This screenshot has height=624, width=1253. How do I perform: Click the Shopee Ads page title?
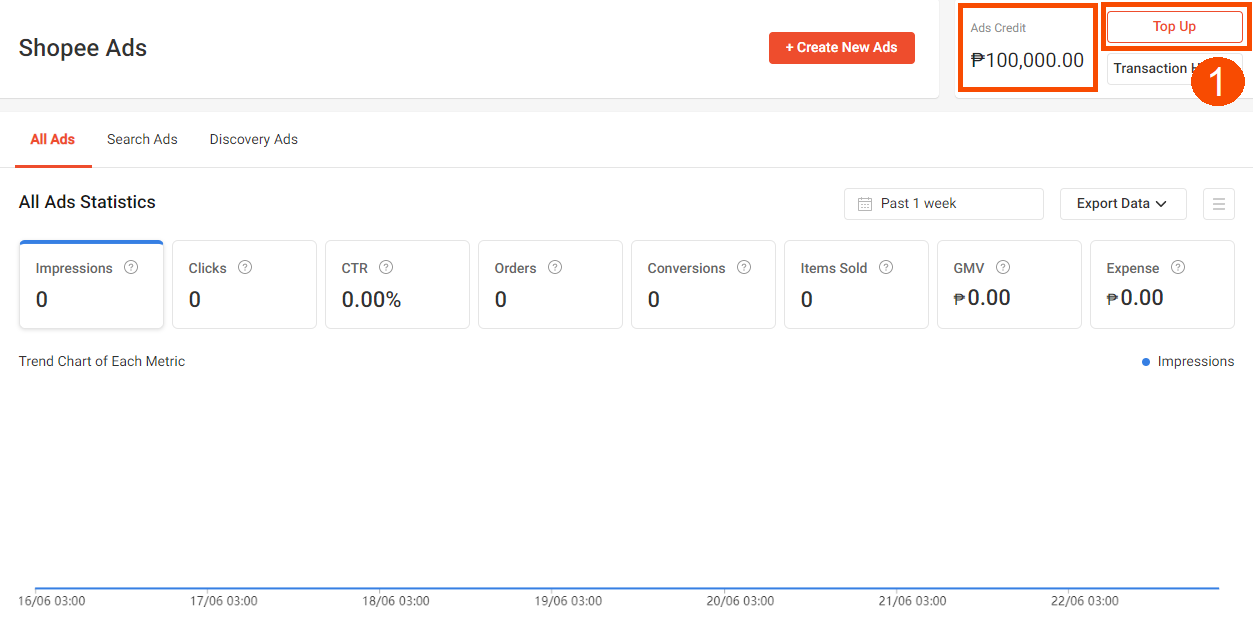pos(83,48)
